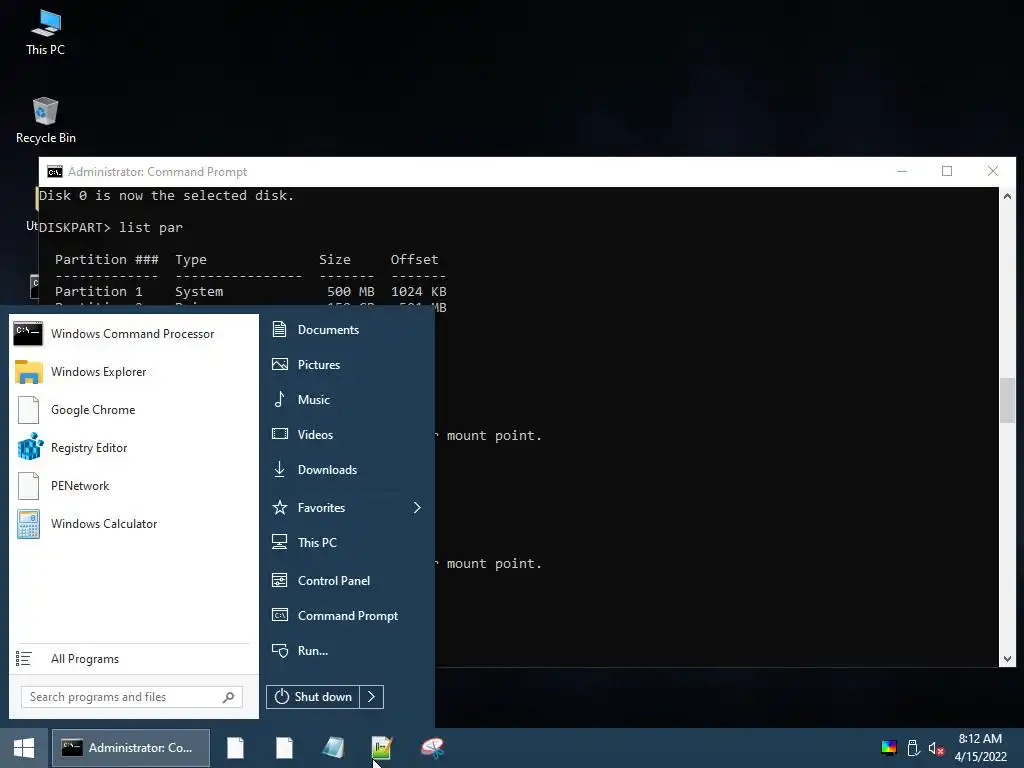1024x768 pixels.
Task: Click the '1024 KB' offset value
Action: click(419, 291)
